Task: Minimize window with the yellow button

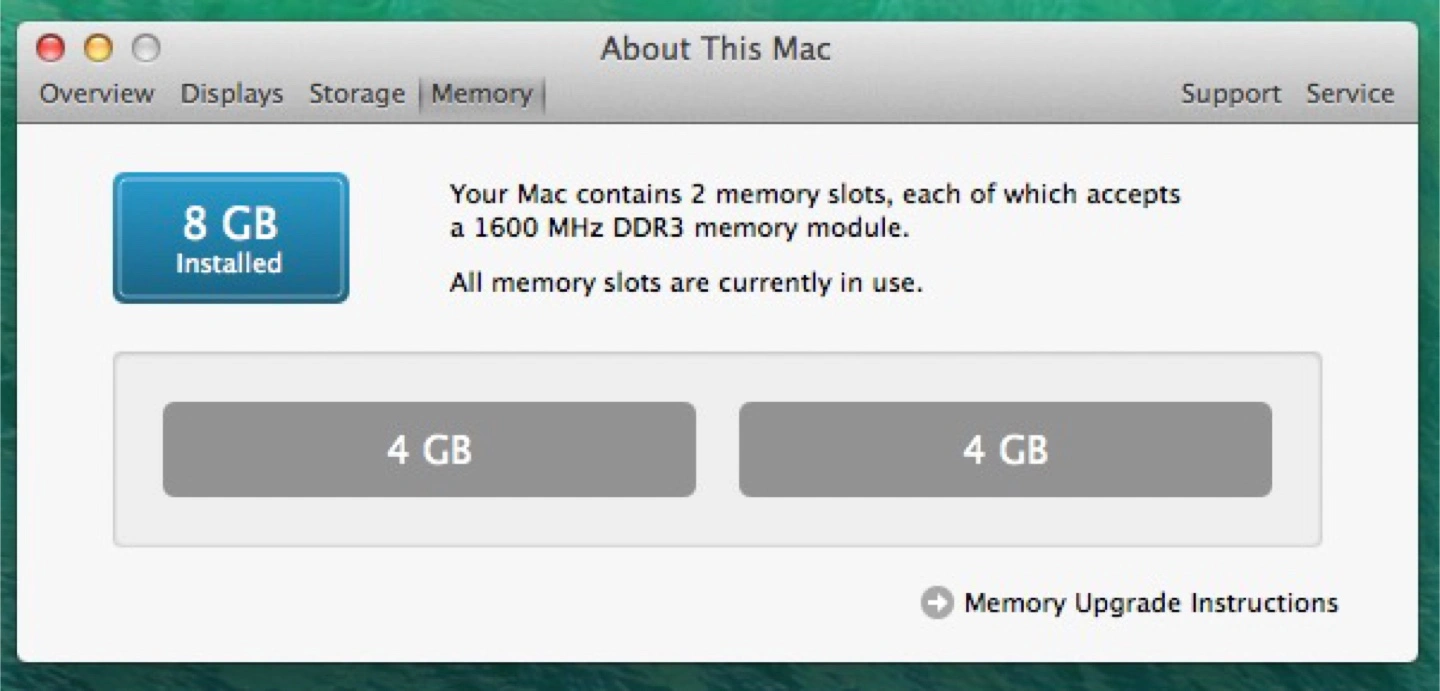Action: 98,48
